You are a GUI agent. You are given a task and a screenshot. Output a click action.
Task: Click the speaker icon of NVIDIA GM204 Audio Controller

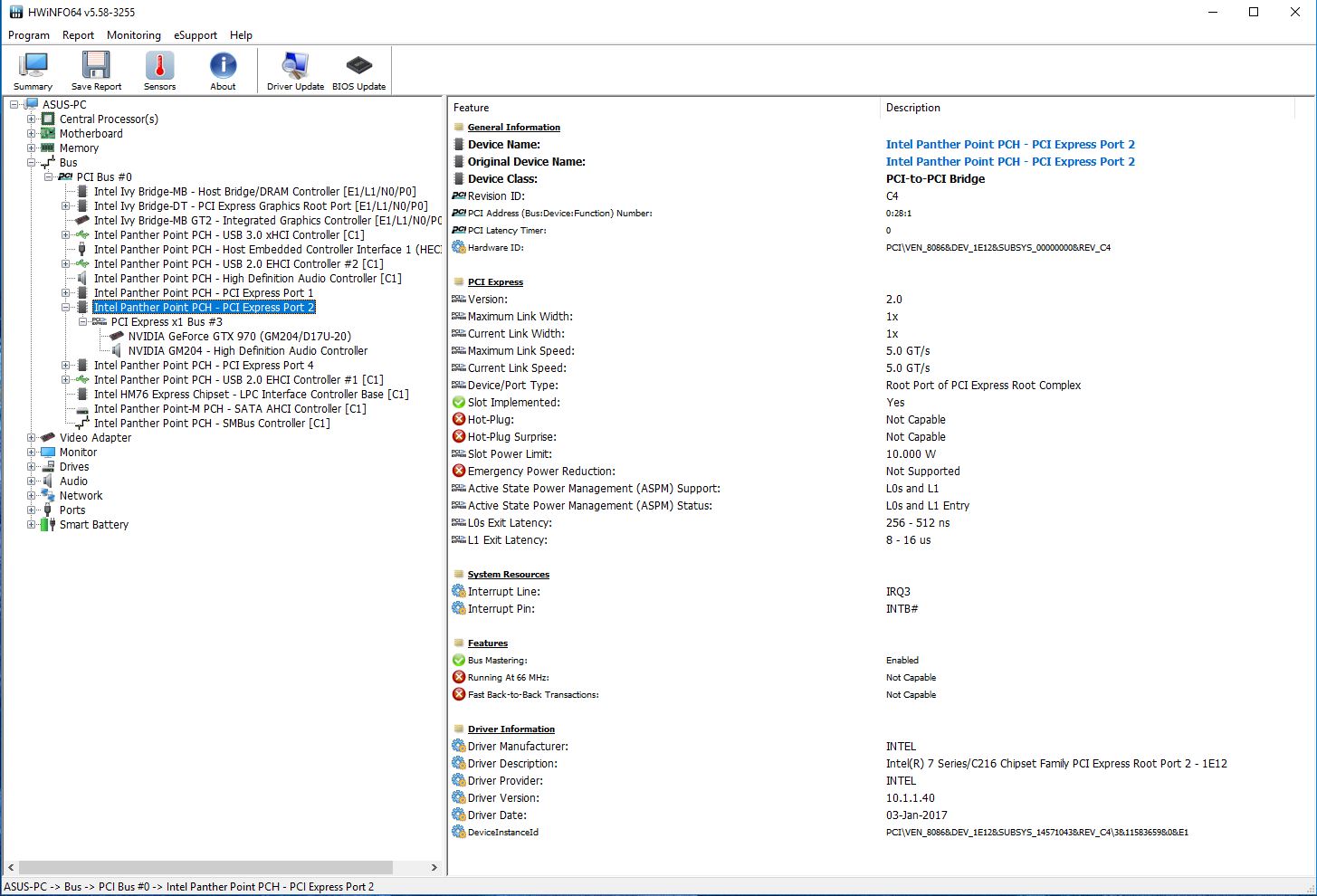tap(117, 350)
